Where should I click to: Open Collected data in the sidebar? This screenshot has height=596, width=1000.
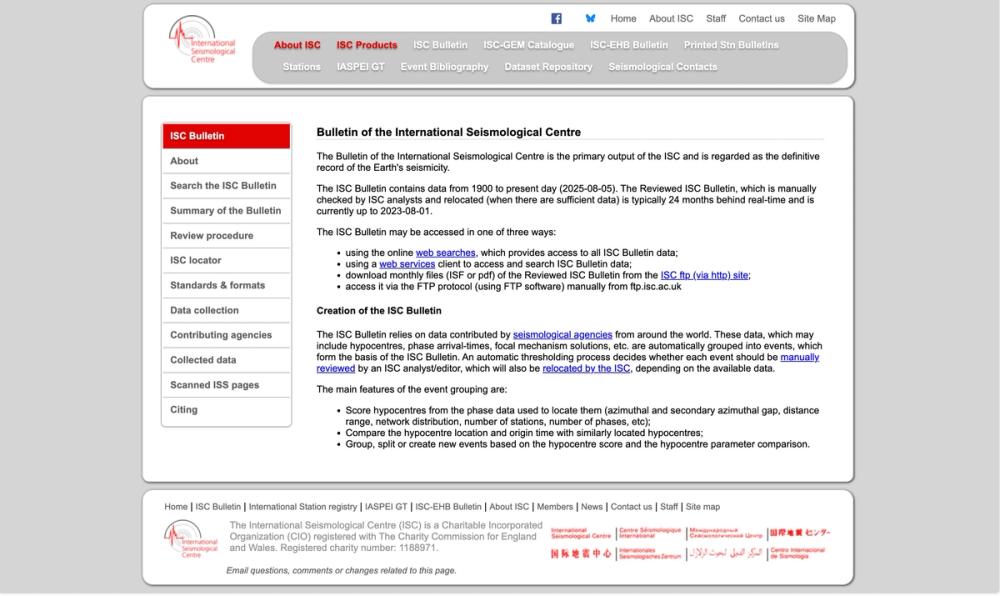(226, 360)
